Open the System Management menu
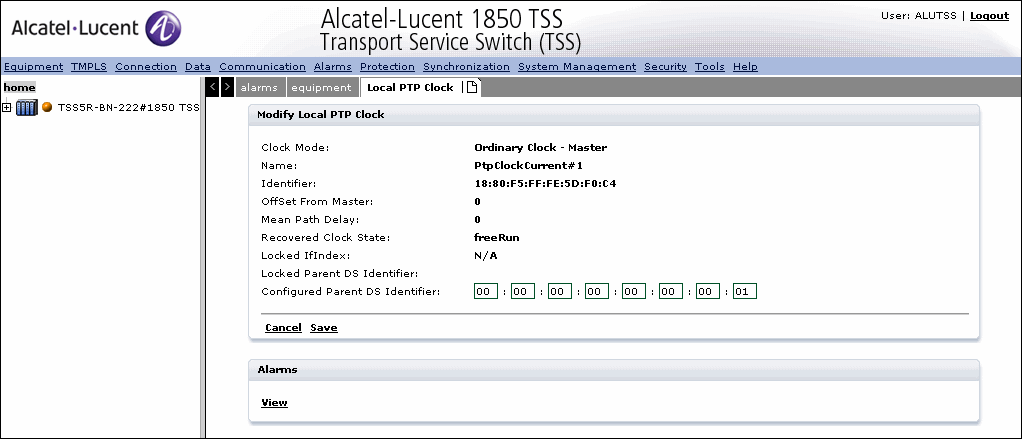The image size is (1022, 439). (x=577, y=66)
